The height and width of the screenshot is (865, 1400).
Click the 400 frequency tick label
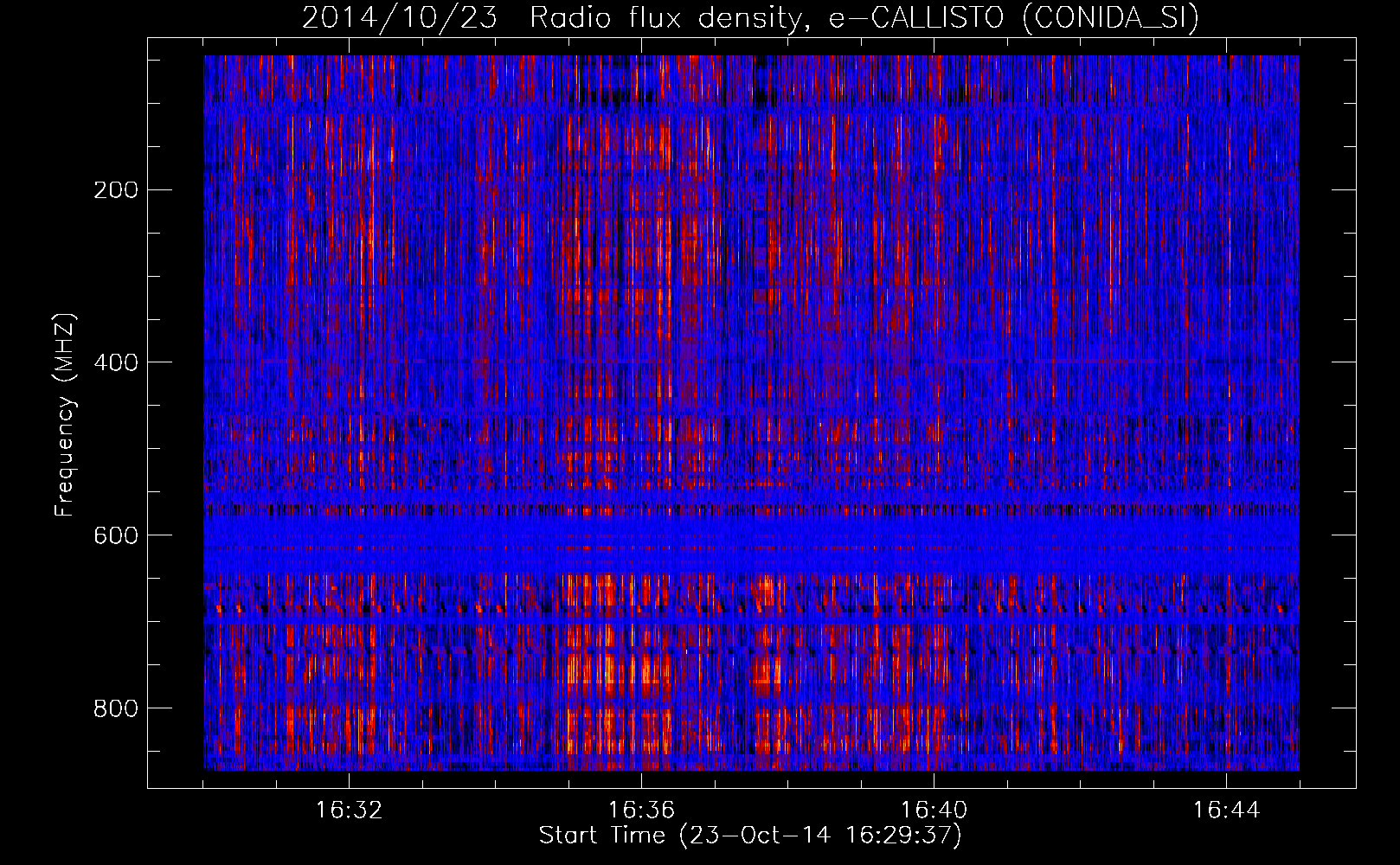(116, 362)
